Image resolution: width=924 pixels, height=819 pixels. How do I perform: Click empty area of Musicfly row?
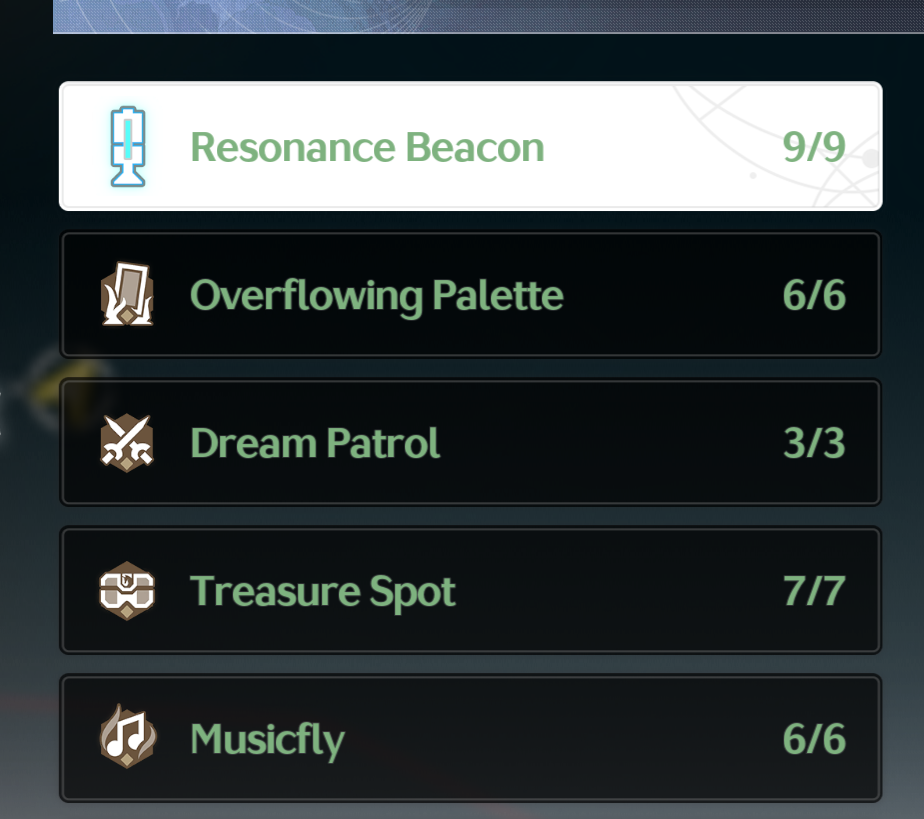(560, 739)
